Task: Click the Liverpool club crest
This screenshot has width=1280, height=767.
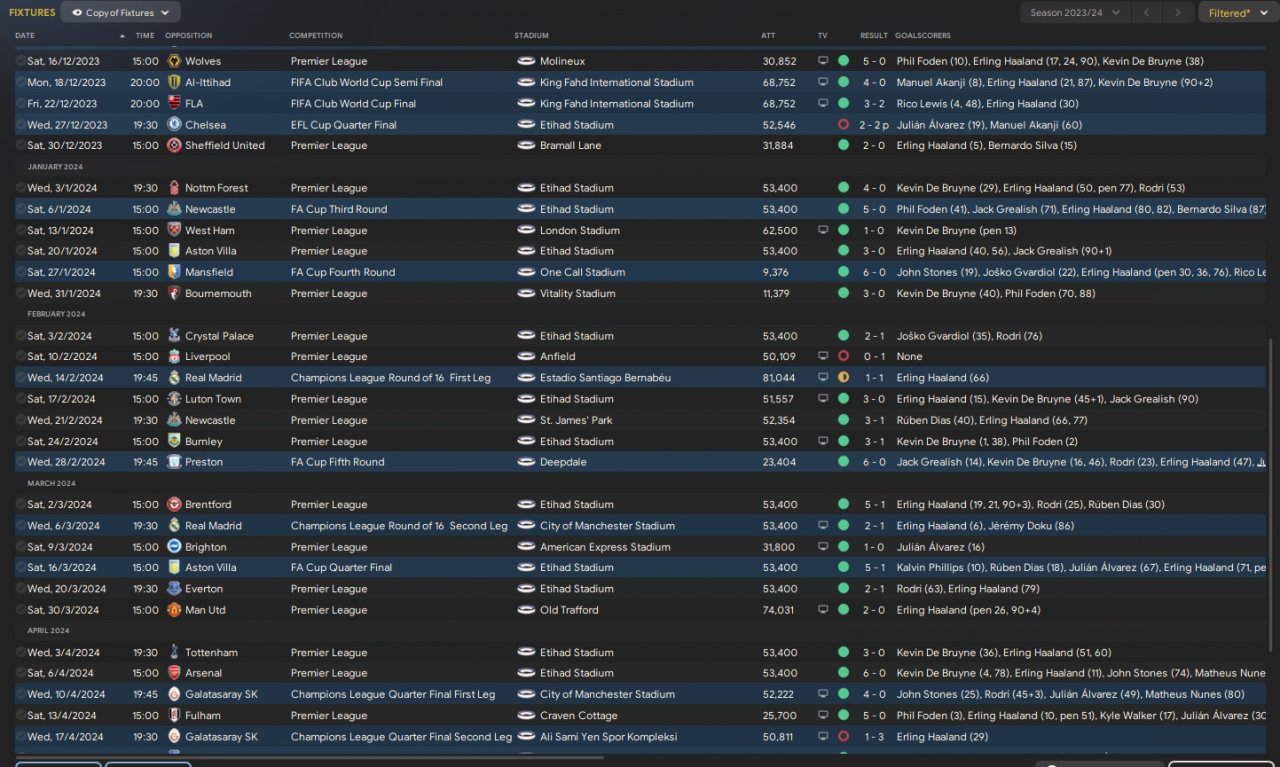Action: pos(175,357)
